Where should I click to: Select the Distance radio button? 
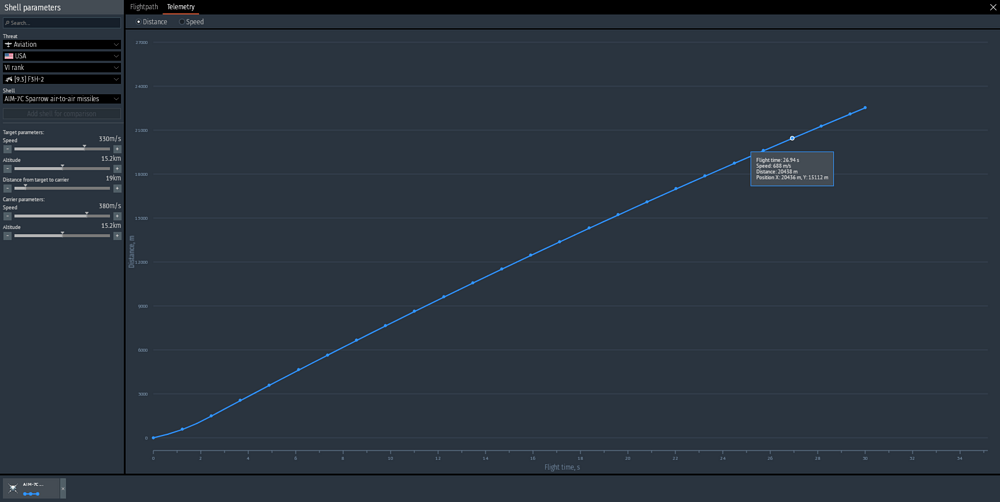139,22
